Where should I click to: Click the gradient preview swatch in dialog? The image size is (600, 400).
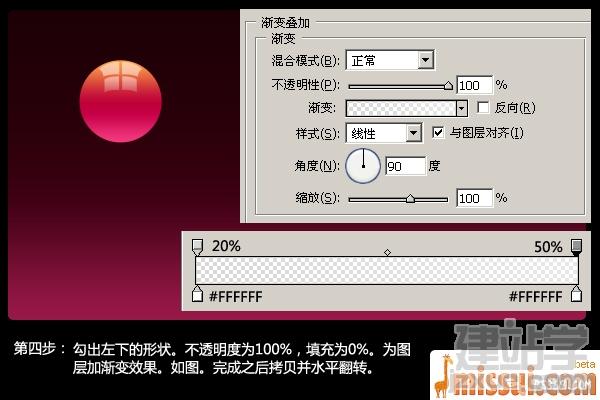point(401,108)
